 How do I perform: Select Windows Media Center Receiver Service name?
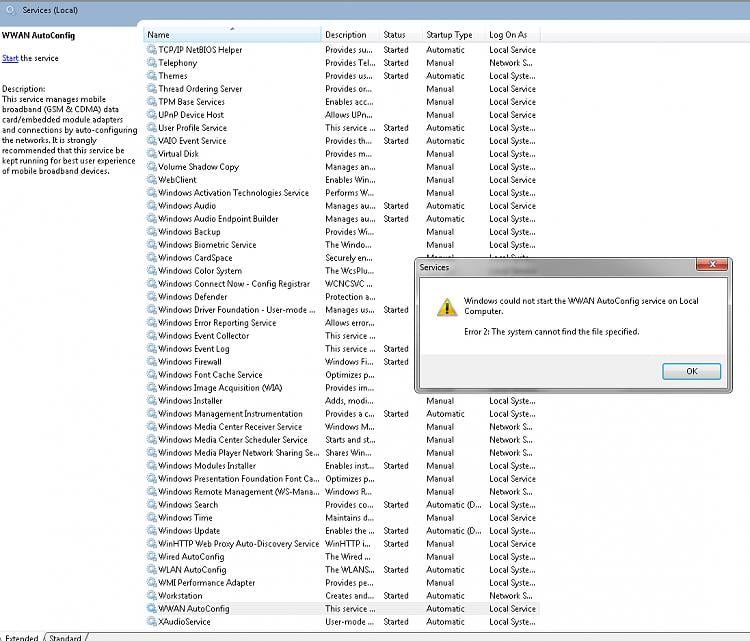230,427
